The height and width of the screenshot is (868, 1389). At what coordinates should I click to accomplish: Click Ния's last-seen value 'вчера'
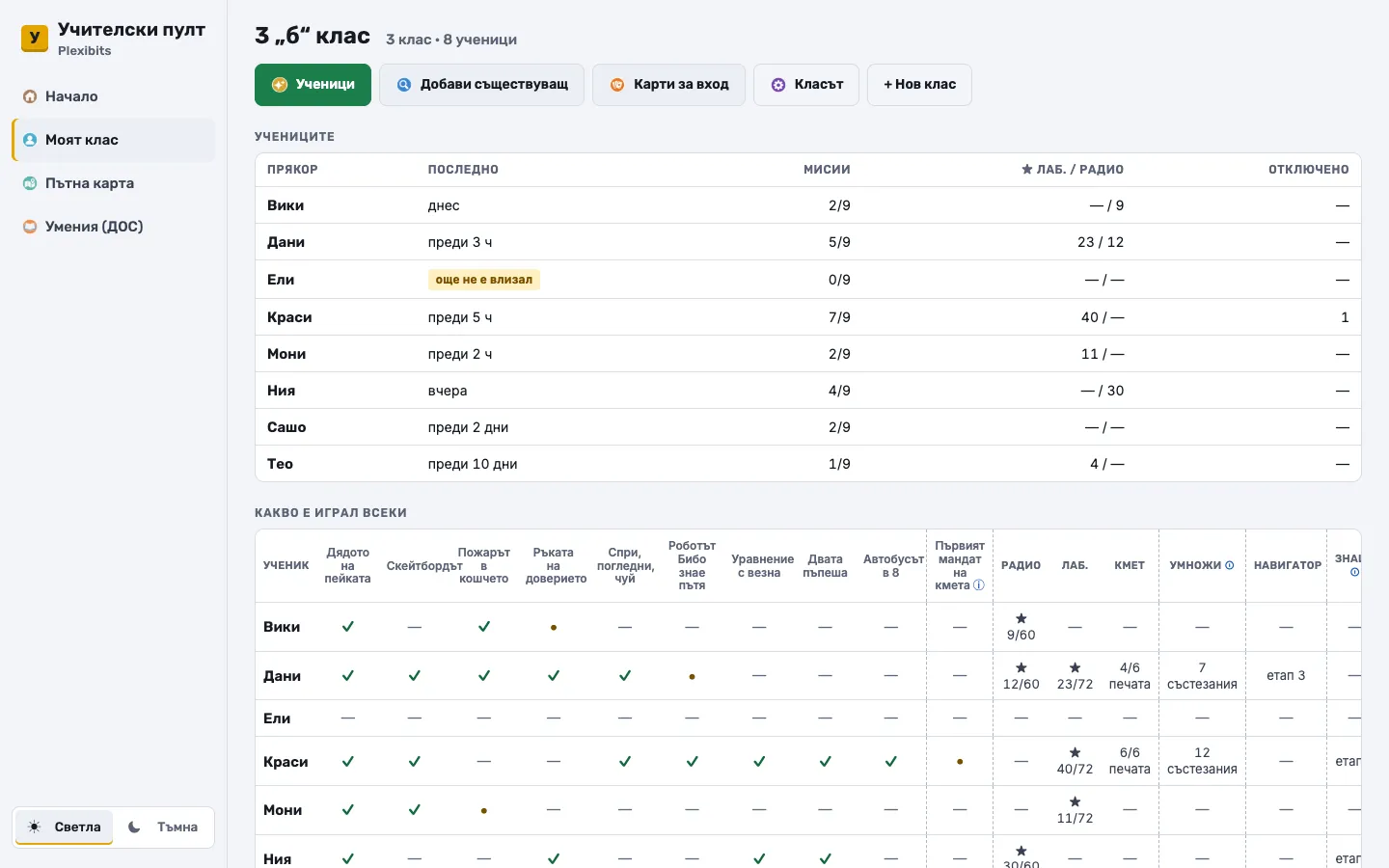(x=448, y=391)
